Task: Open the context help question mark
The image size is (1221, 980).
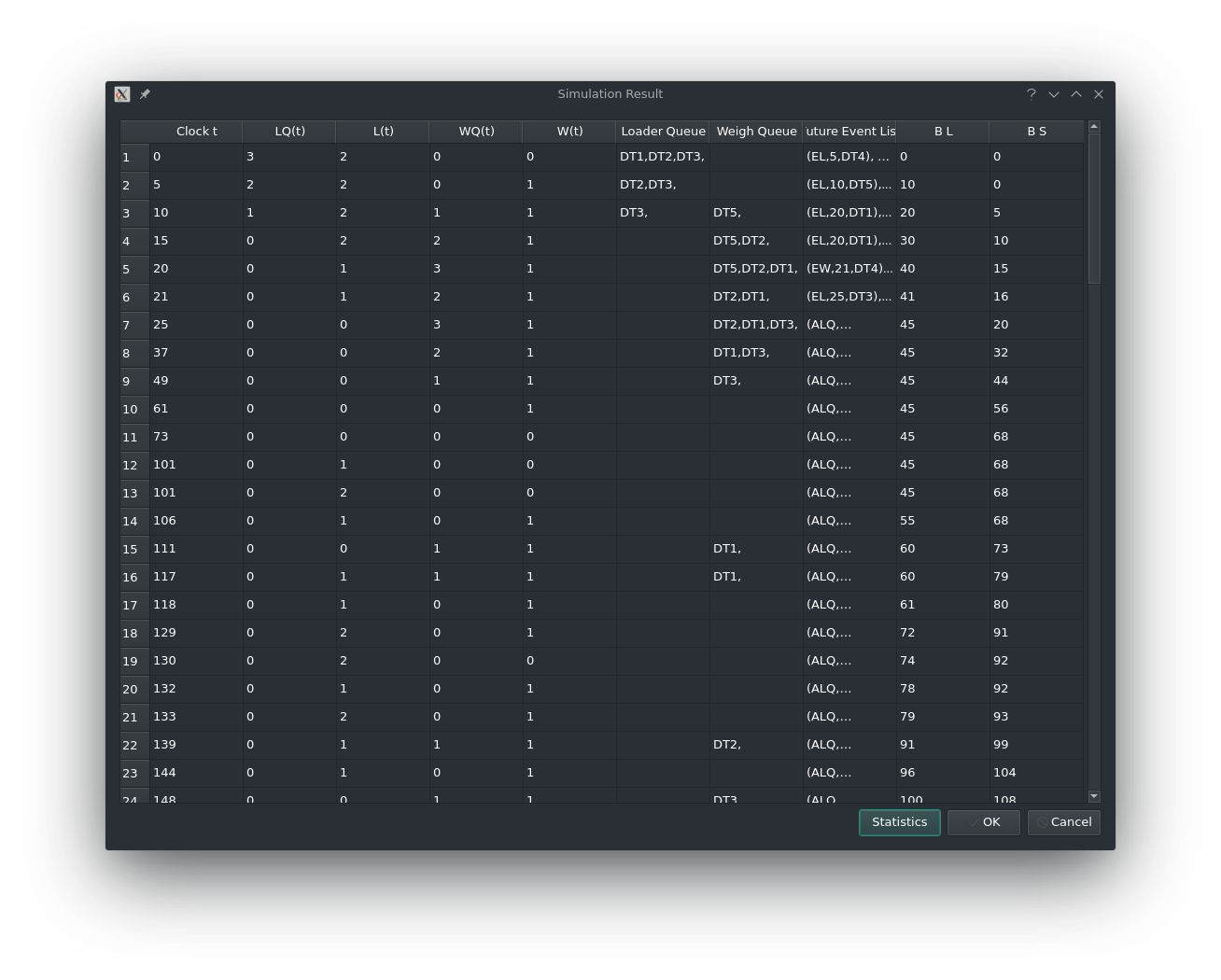Action: [1032, 94]
